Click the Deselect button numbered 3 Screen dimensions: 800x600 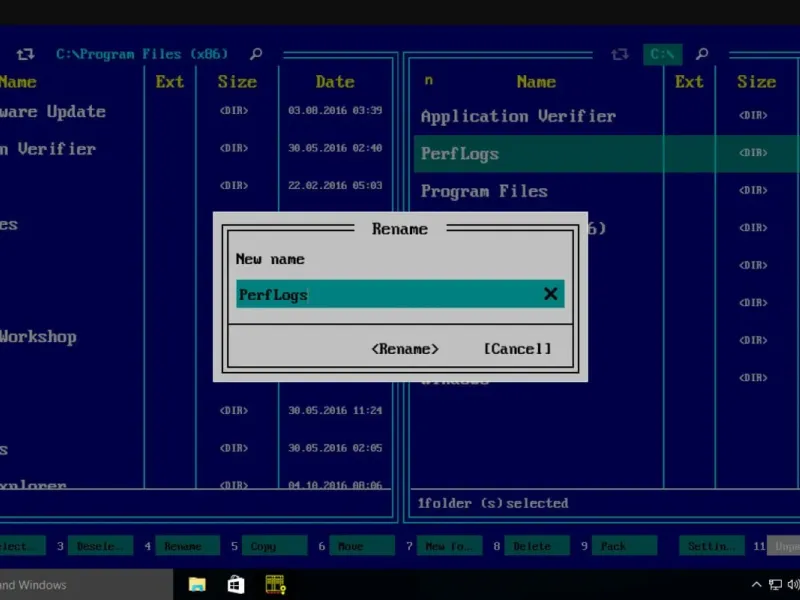[x=101, y=546]
